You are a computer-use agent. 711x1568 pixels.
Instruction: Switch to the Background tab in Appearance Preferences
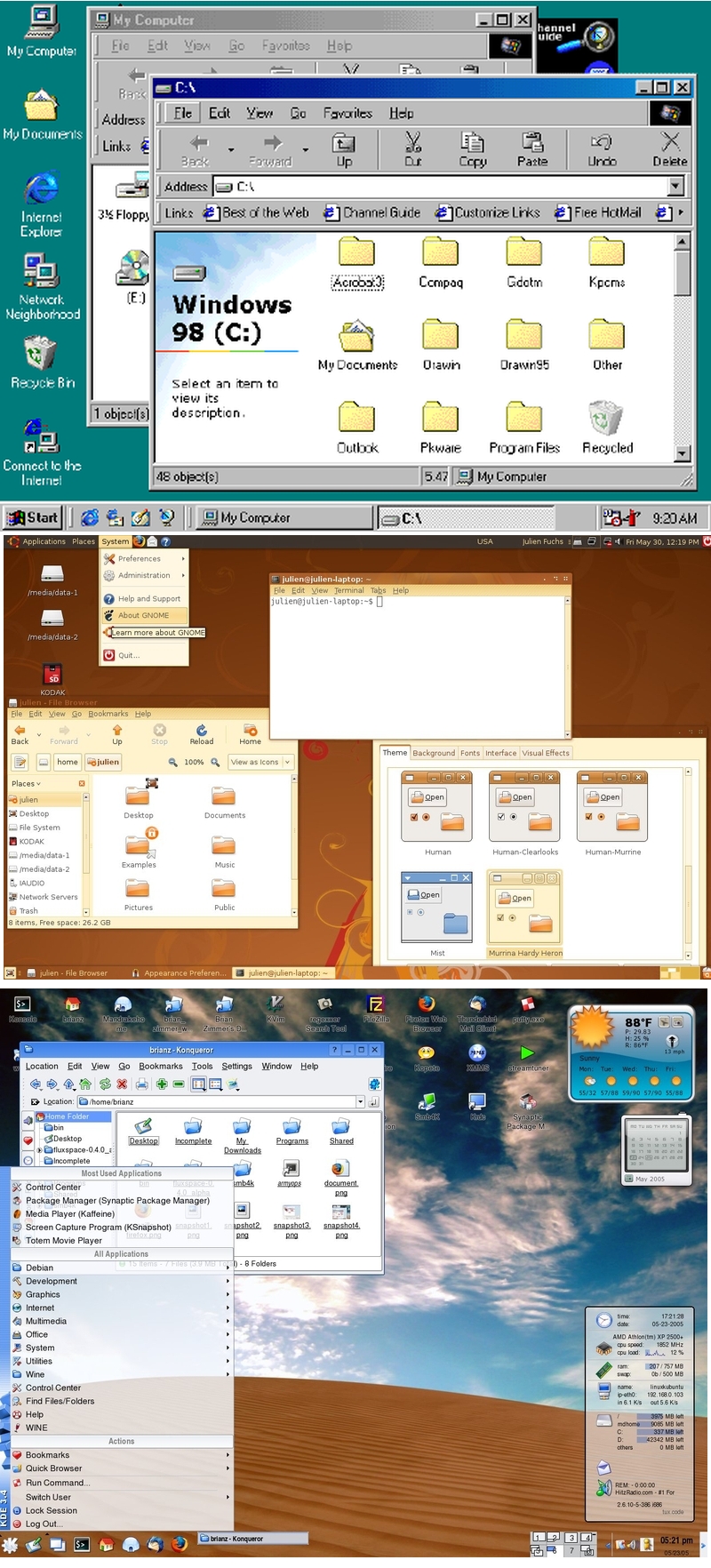(434, 753)
